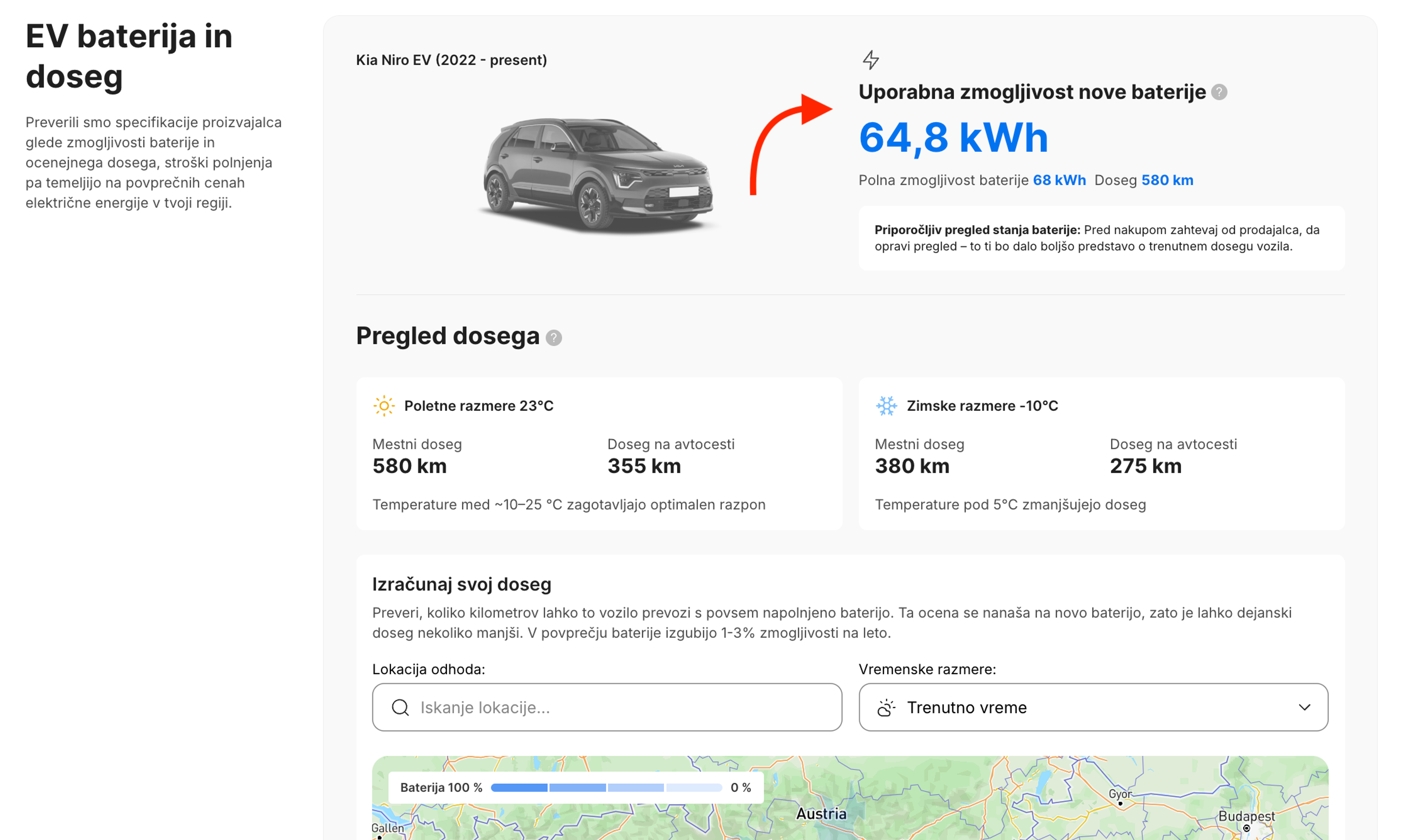1401x840 pixels.
Task: Expand the Trenutno vreme chevron arrow
Action: coord(1304,708)
